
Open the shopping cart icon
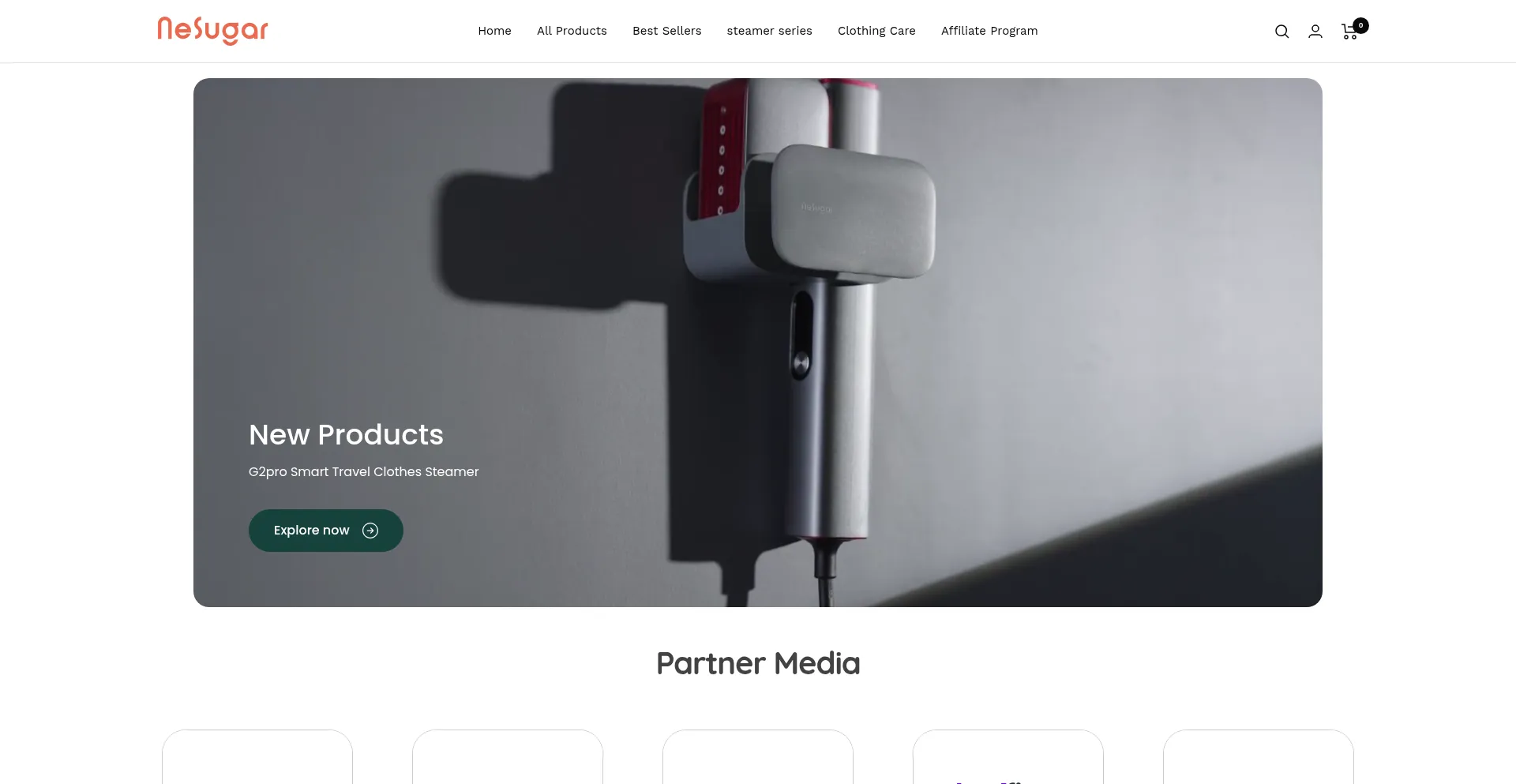pos(1349,32)
